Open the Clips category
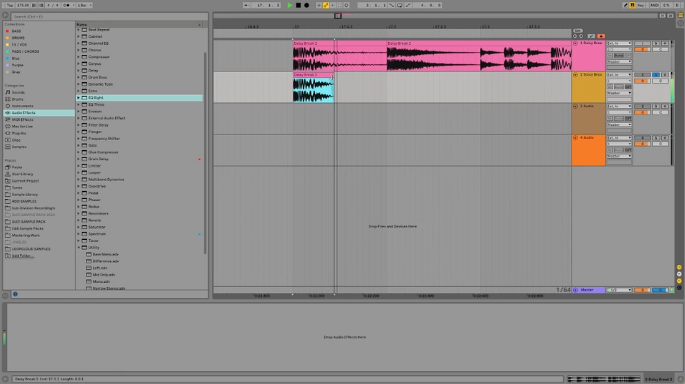The image size is (685, 384). click(x=16, y=140)
